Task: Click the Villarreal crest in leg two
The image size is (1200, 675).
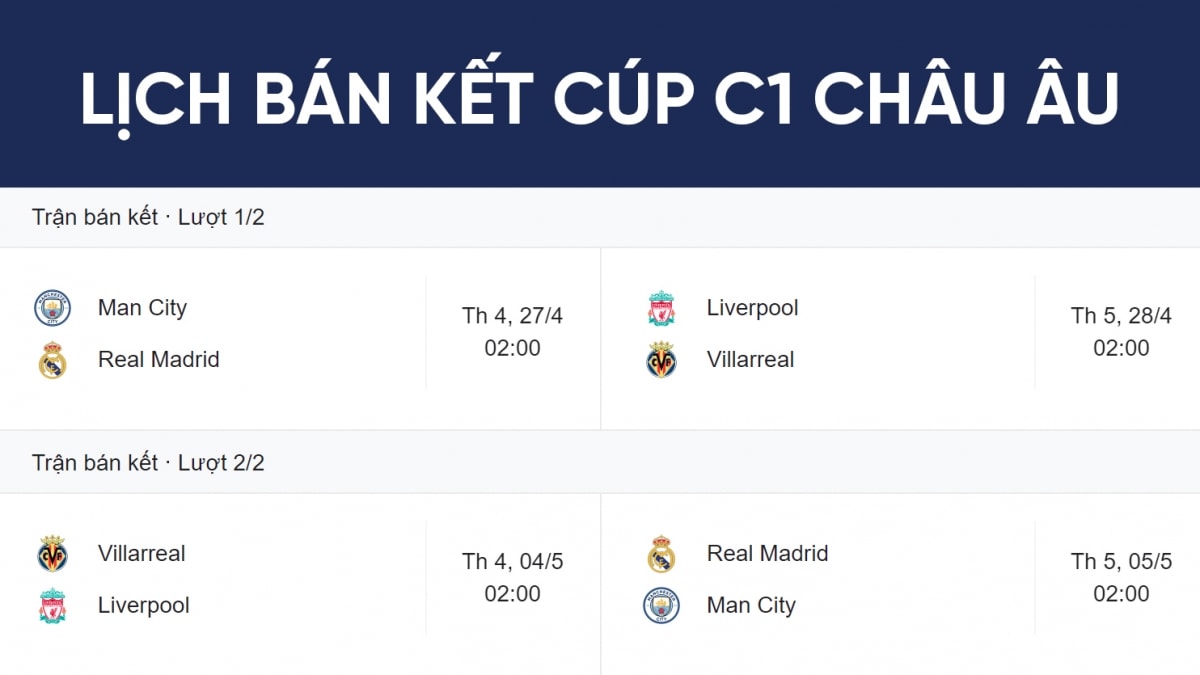Action: coord(53,554)
